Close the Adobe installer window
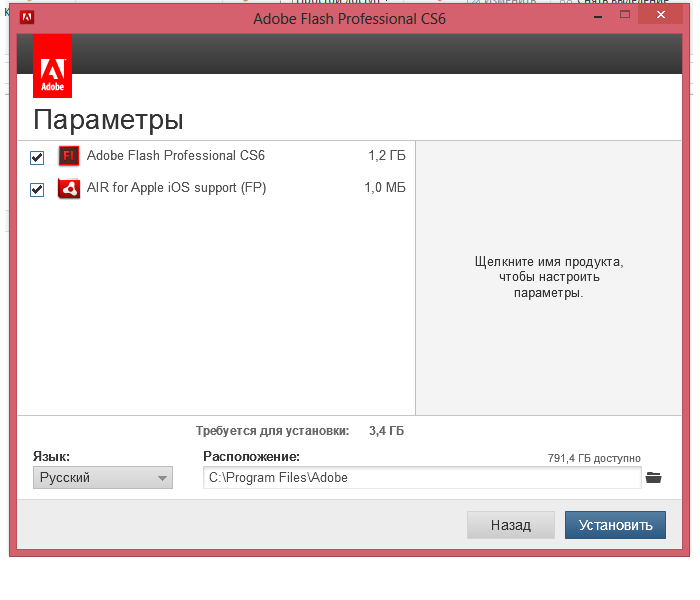Viewport: 700px width, 600px height. click(x=661, y=15)
